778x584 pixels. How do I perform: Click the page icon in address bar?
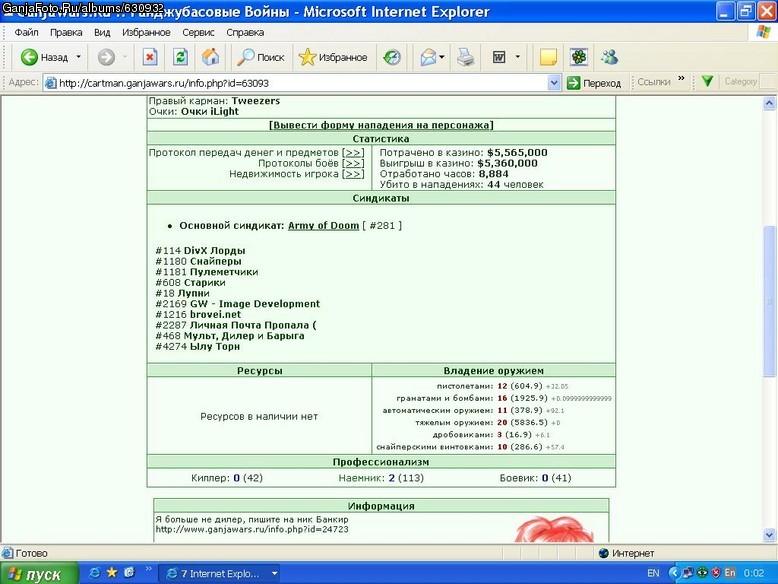pyautogui.click(x=51, y=83)
